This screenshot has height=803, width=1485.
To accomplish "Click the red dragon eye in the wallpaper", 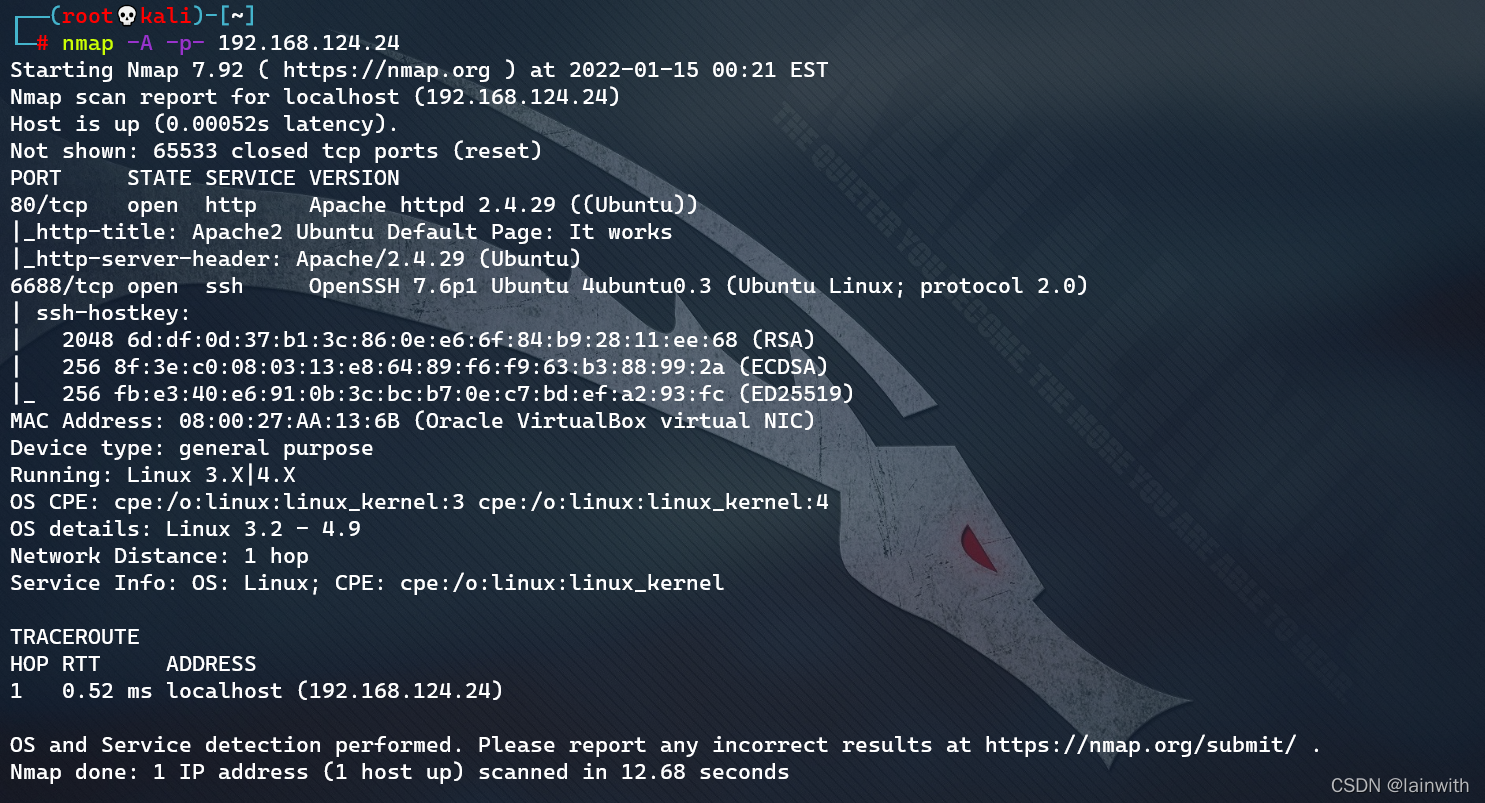I will click(x=975, y=545).
